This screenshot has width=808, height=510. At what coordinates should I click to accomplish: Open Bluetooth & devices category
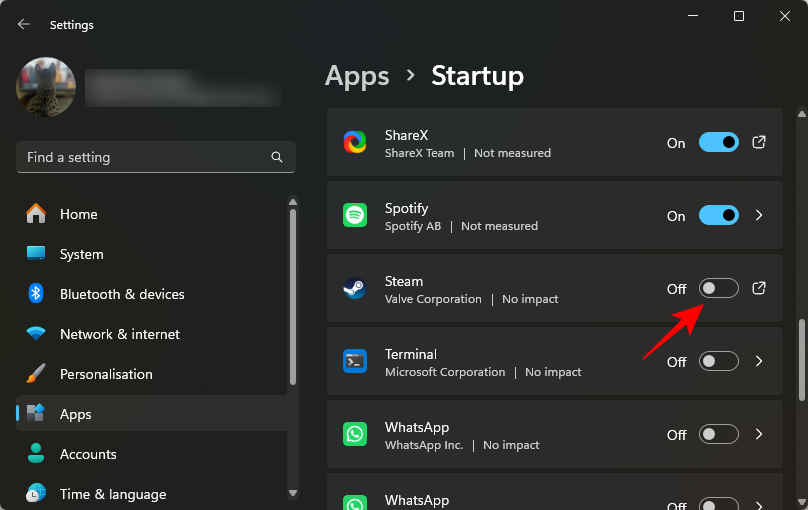tap(152, 294)
